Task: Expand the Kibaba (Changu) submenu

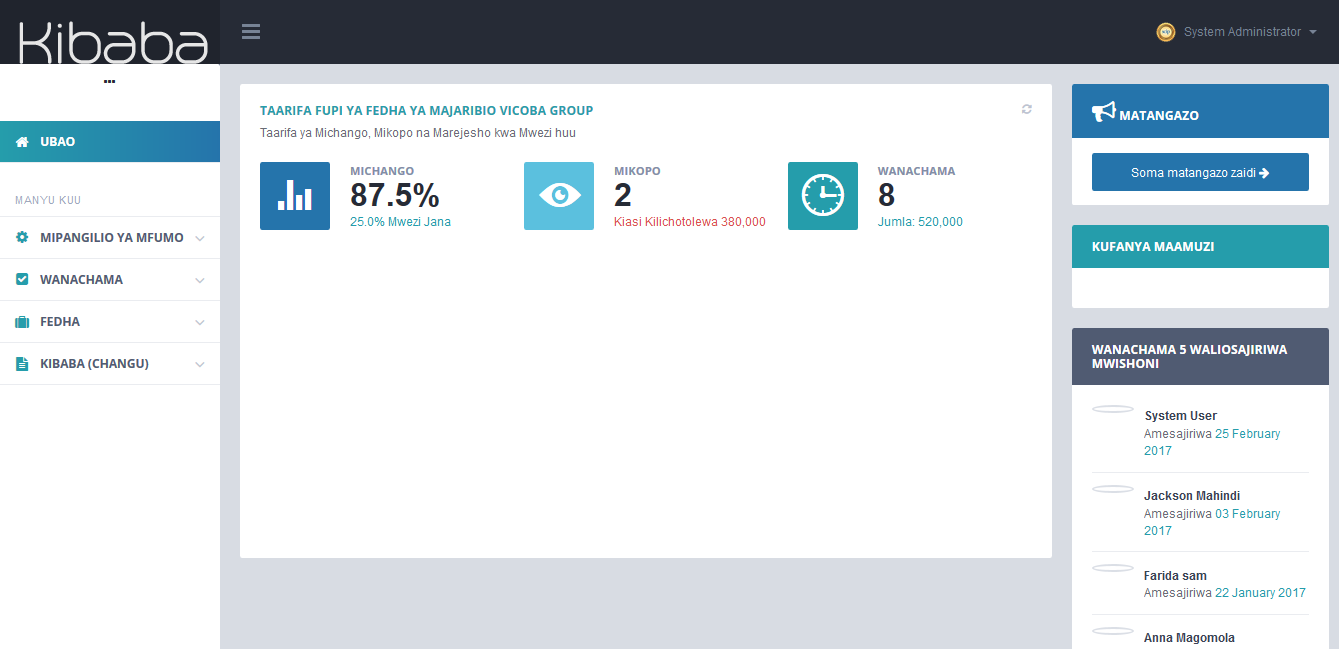Action: pyautogui.click(x=199, y=363)
